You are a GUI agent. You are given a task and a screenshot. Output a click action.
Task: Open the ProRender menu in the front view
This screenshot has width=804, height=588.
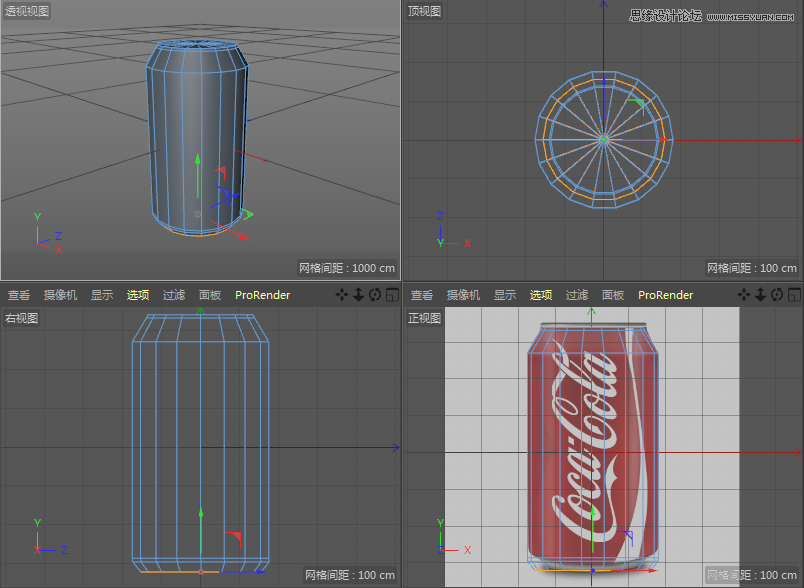tap(666, 295)
